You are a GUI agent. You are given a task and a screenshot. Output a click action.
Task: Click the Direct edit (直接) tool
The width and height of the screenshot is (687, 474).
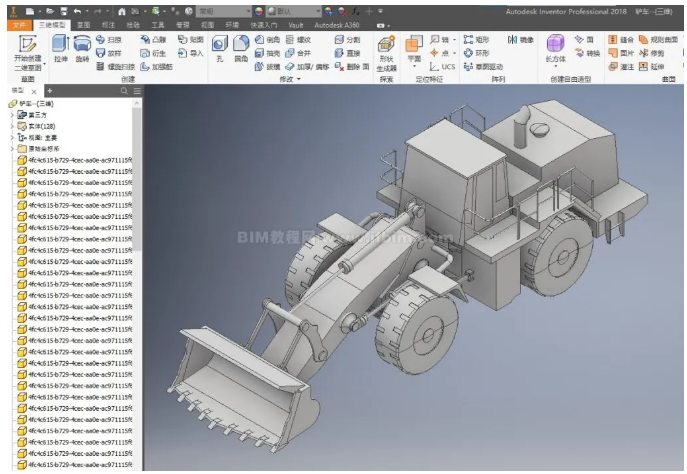click(347, 53)
